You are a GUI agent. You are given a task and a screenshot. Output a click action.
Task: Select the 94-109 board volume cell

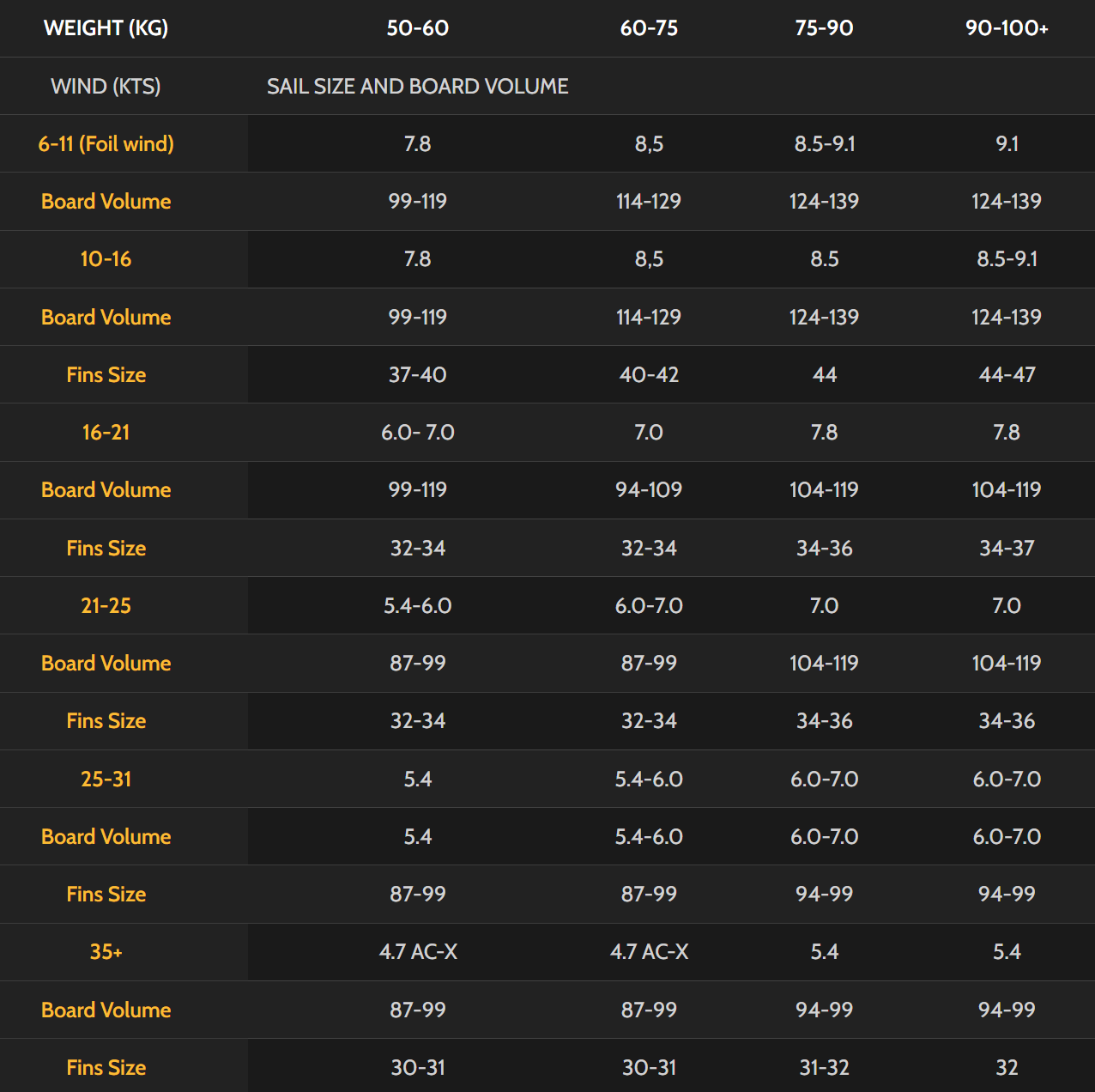(x=649, y=490)
